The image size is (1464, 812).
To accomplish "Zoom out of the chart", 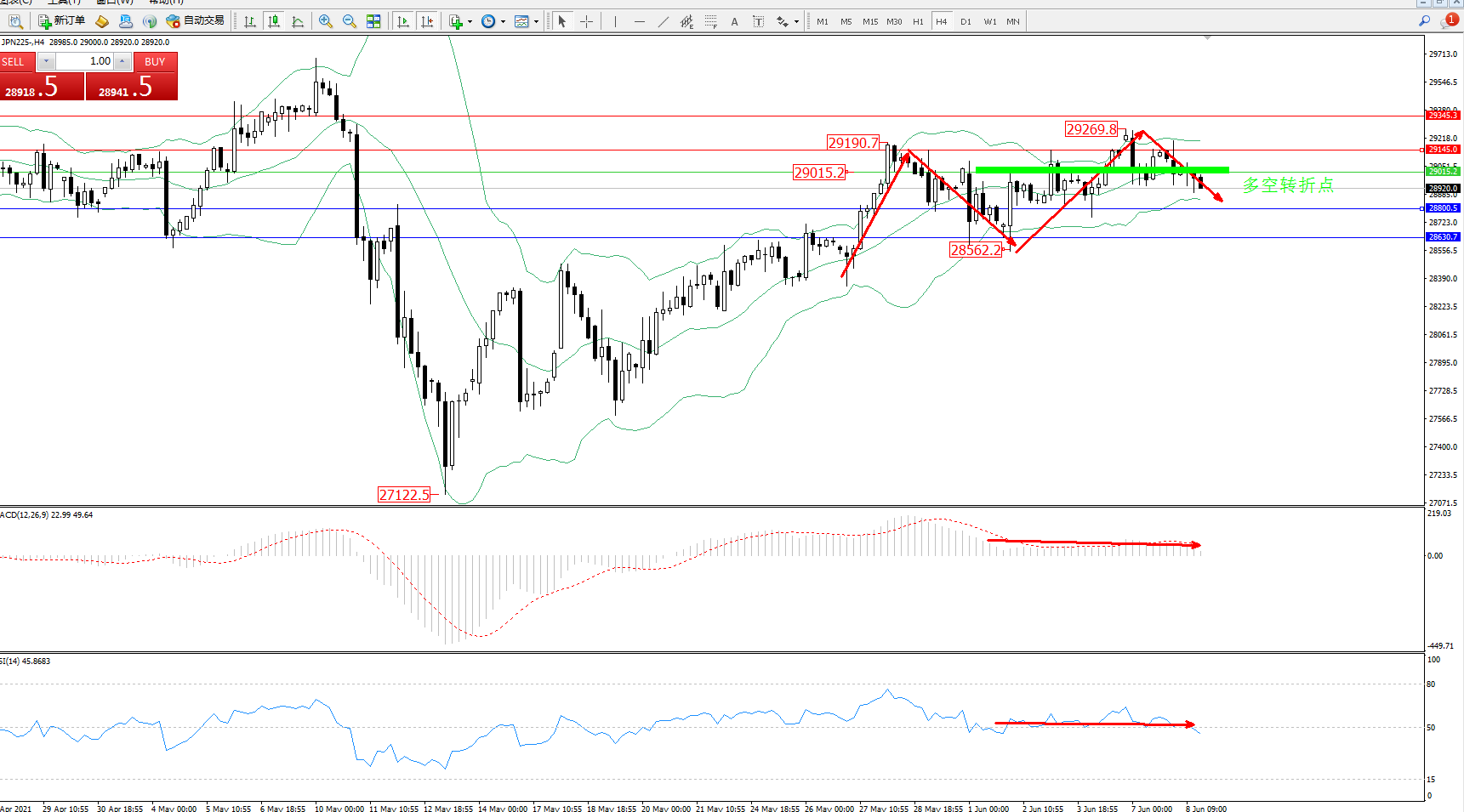I will 349,21.
